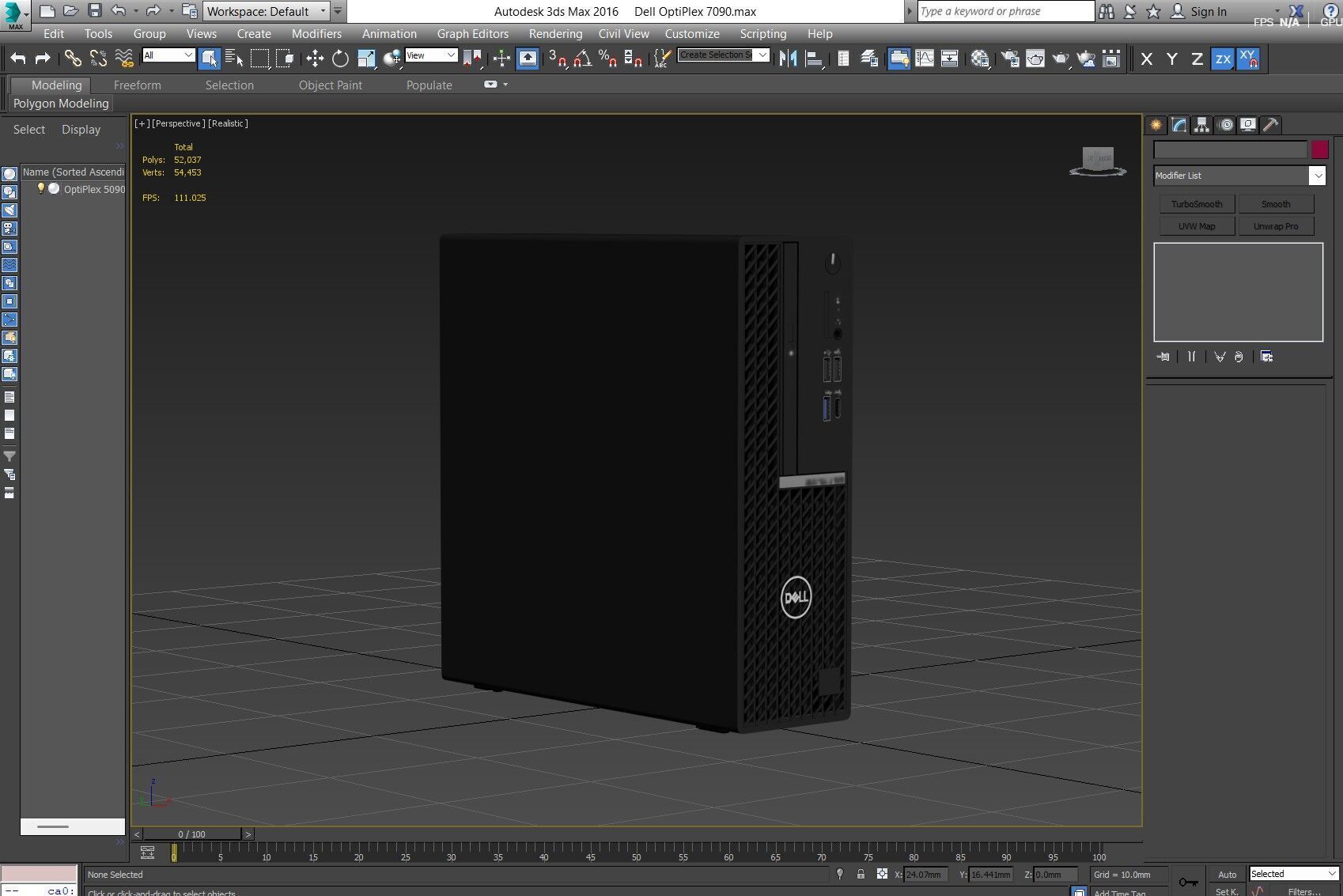Click frame 50 on the timeline
Image resolution: width=1343 pixels, height=896 pixels.
coord(636,853)
